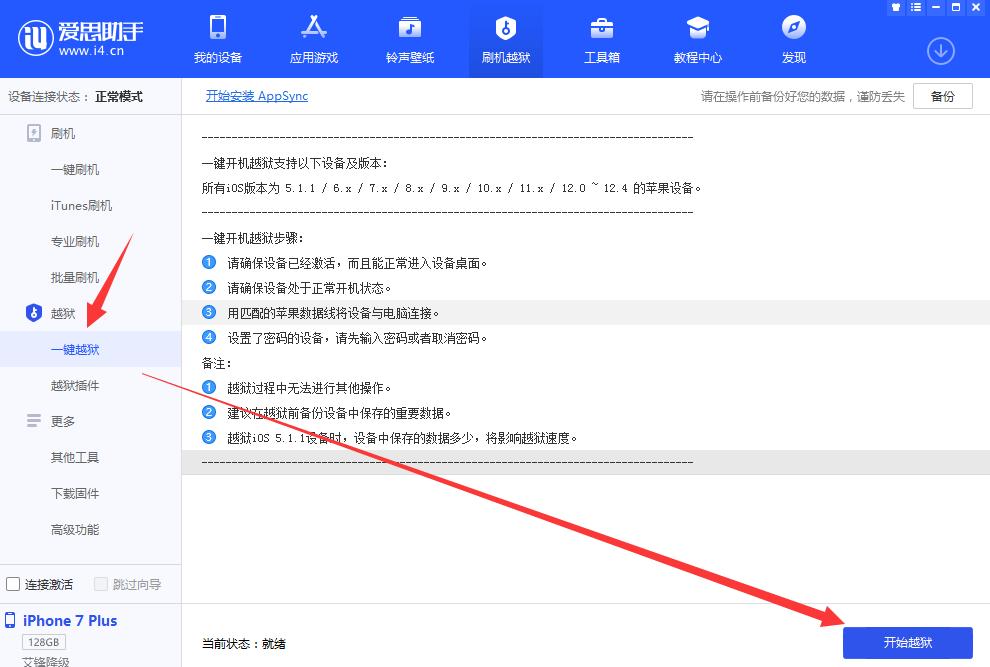Collapse the 越狱 sidebar section
990x667 pixels.
[62, 313]
